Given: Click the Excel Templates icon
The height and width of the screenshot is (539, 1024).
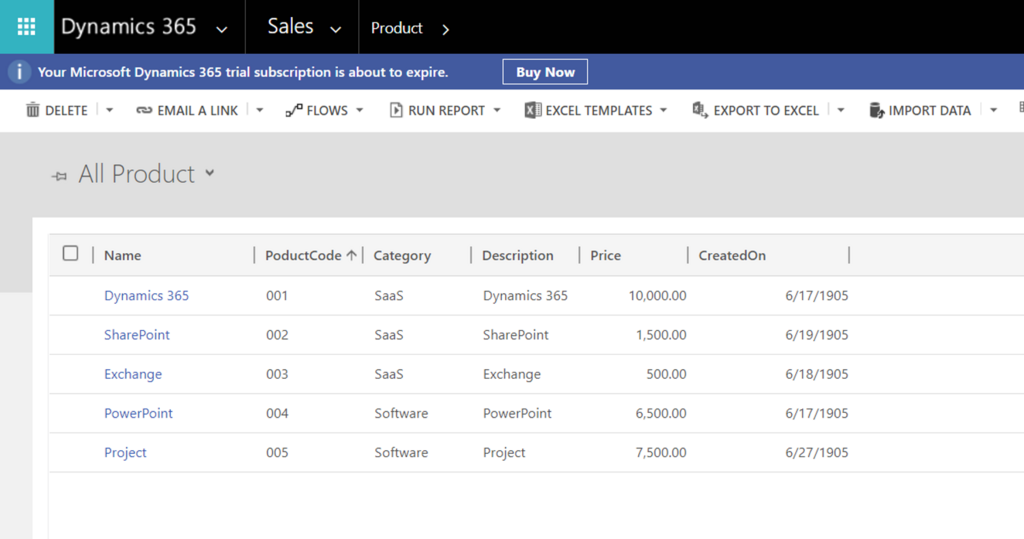Looking at the screenshot, I should 533,110.
